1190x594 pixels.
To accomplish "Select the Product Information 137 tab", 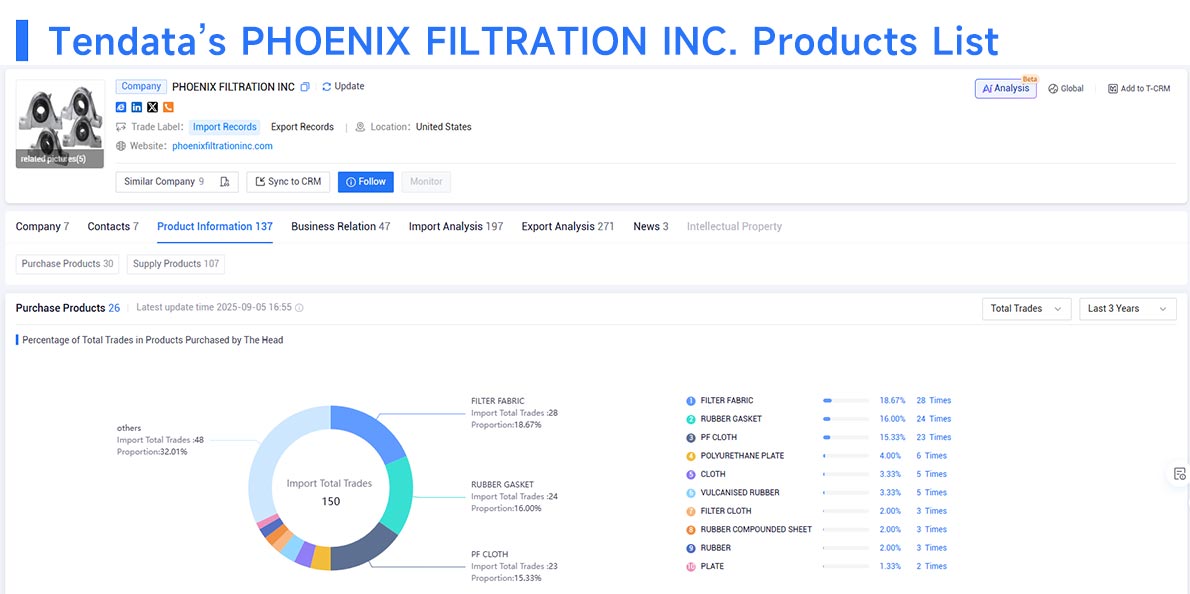I will (x=215, y=226).
